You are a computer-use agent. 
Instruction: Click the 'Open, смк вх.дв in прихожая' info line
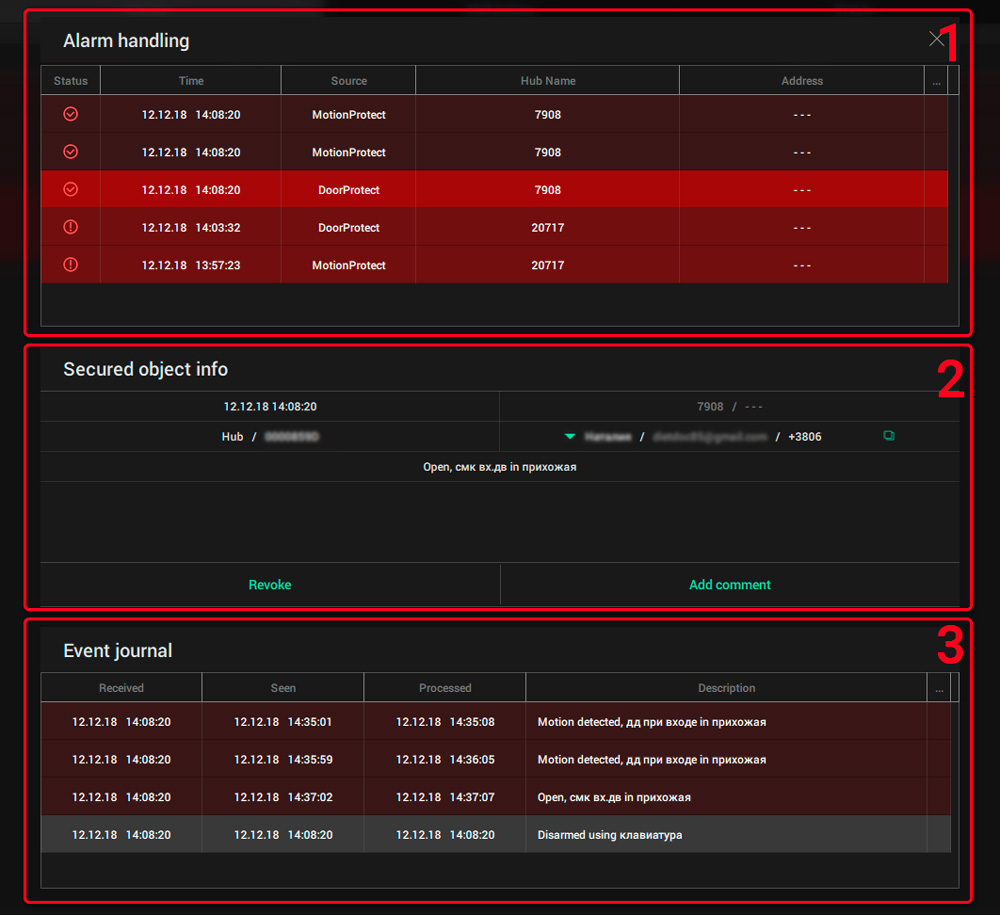(499, 467)
